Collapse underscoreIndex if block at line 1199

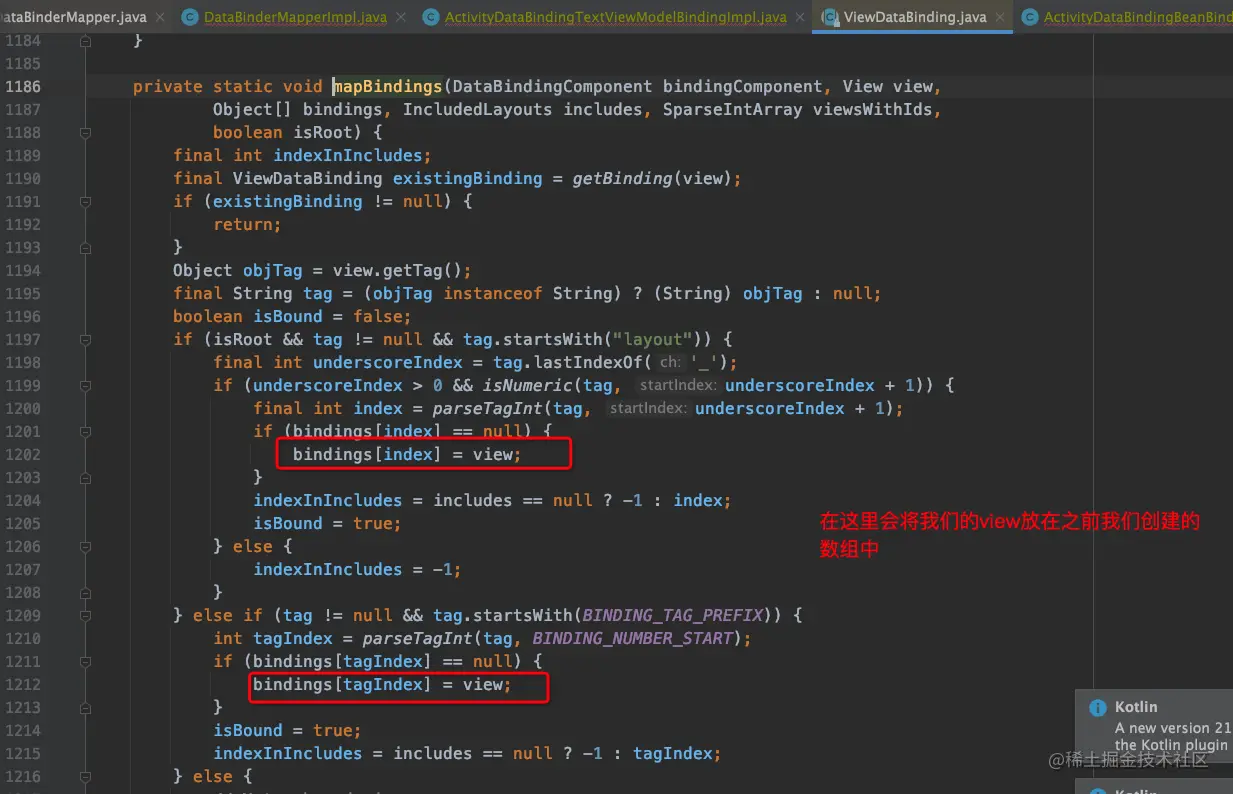pyautogui.click(x=85, y=385)
